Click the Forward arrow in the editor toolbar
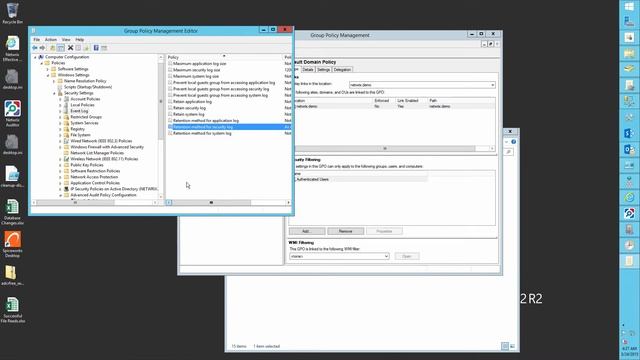This screenshot has height=360, width=640. click(42, 48)
